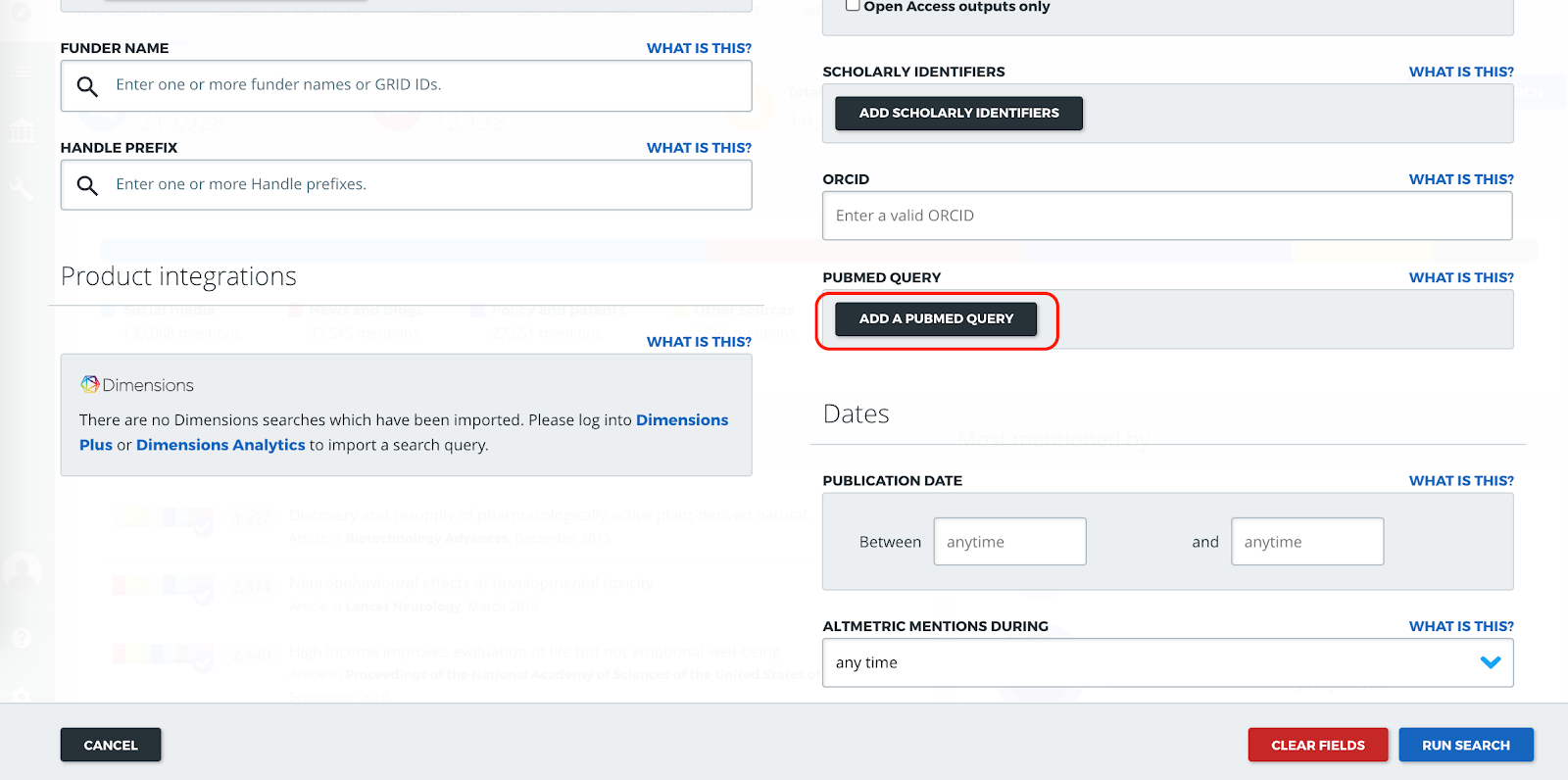Open the faded help question-mark sidebar icon
Viewport: 1568px width, 780px height.
pyautogui.click(x=22, y=638)
